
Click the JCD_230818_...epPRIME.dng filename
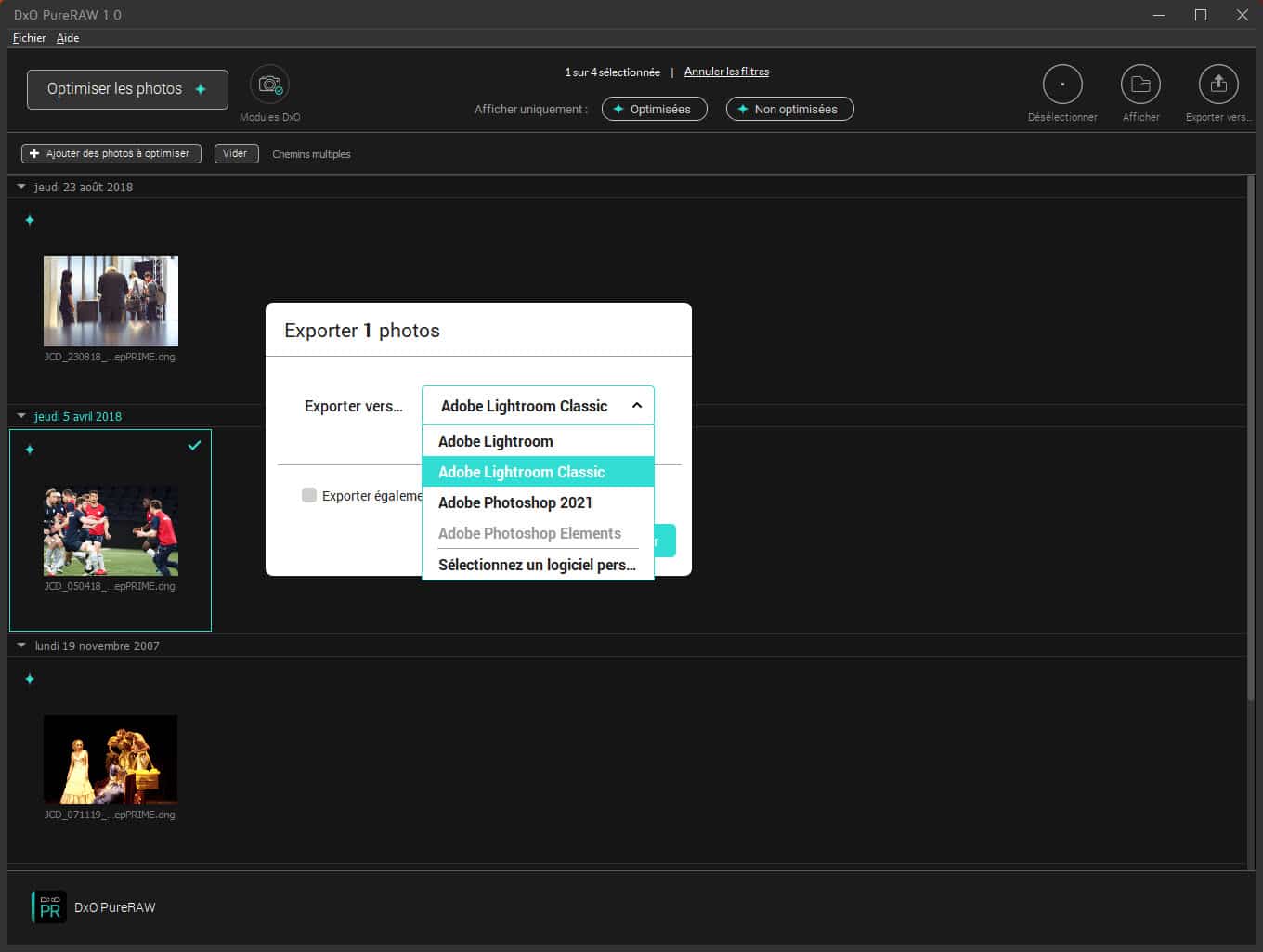point(110,357)
